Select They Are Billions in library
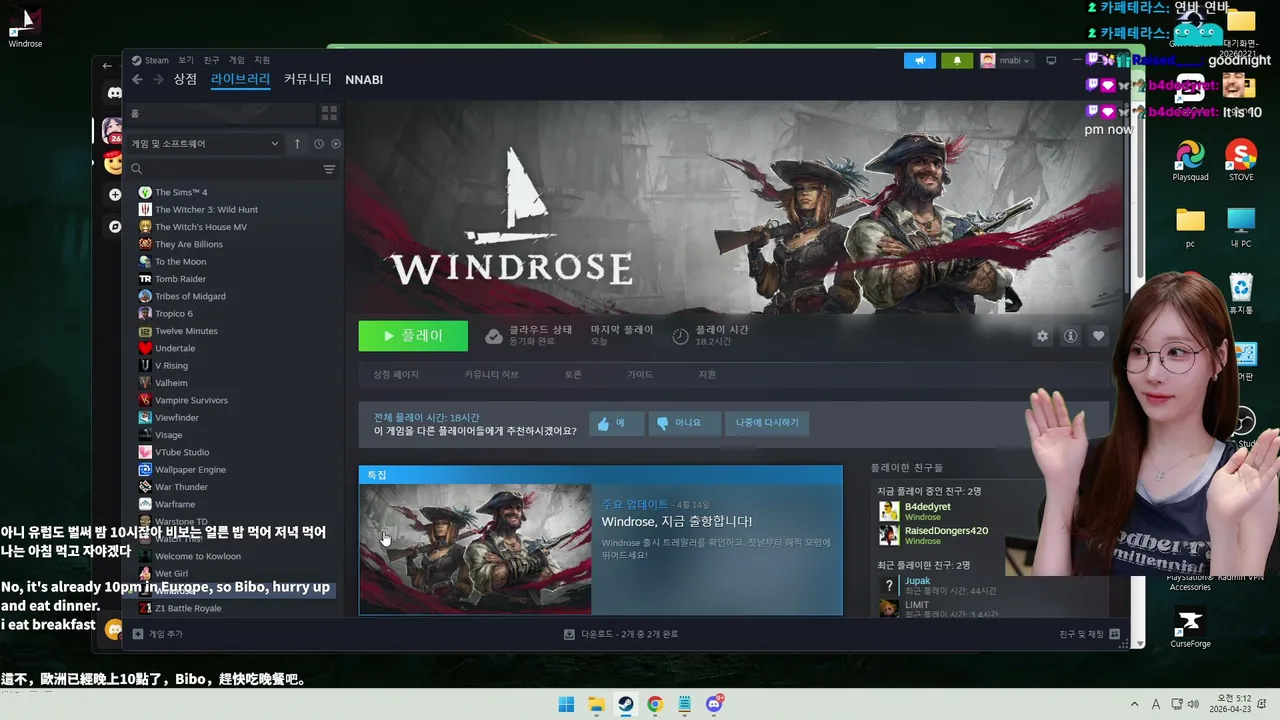 point(188,244)
